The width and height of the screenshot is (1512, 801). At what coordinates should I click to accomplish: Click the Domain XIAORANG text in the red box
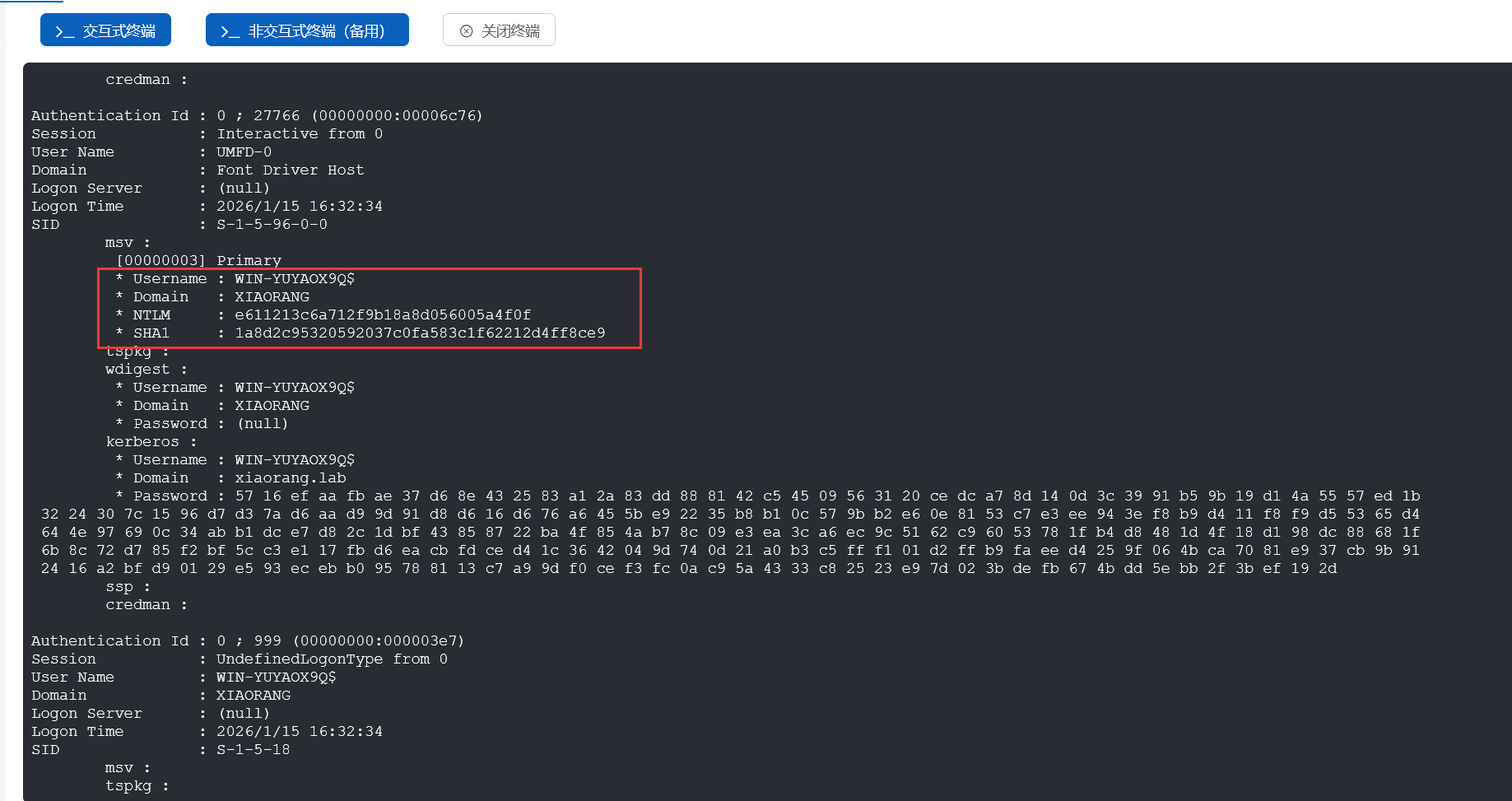(x=272, y=297)
